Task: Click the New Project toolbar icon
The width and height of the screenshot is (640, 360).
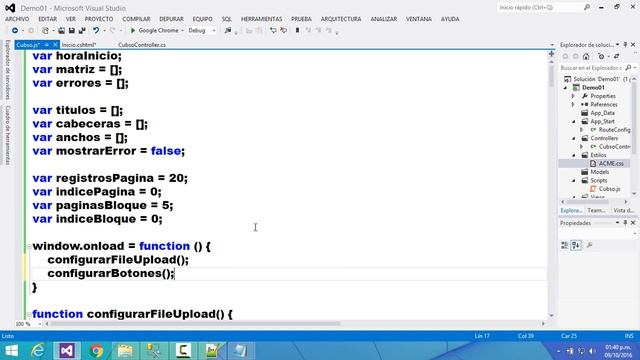Action: [45, 31]
